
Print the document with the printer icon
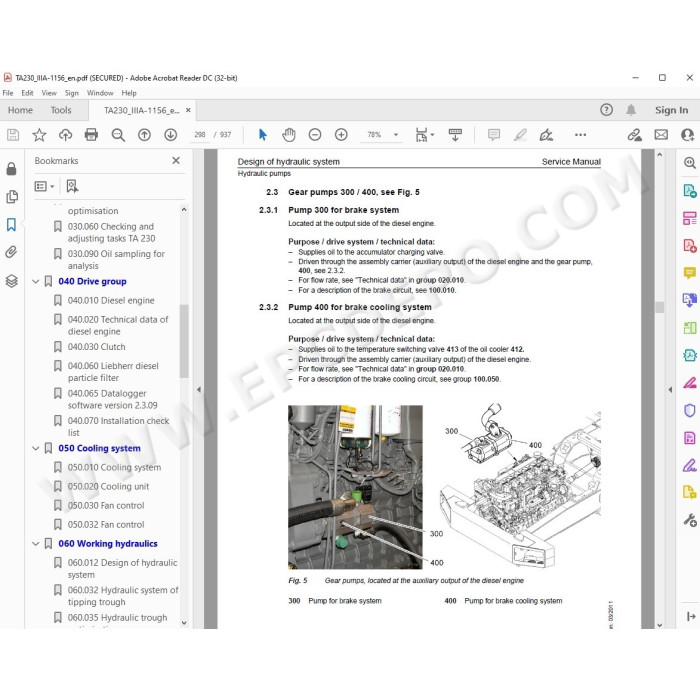coord(91,134)
